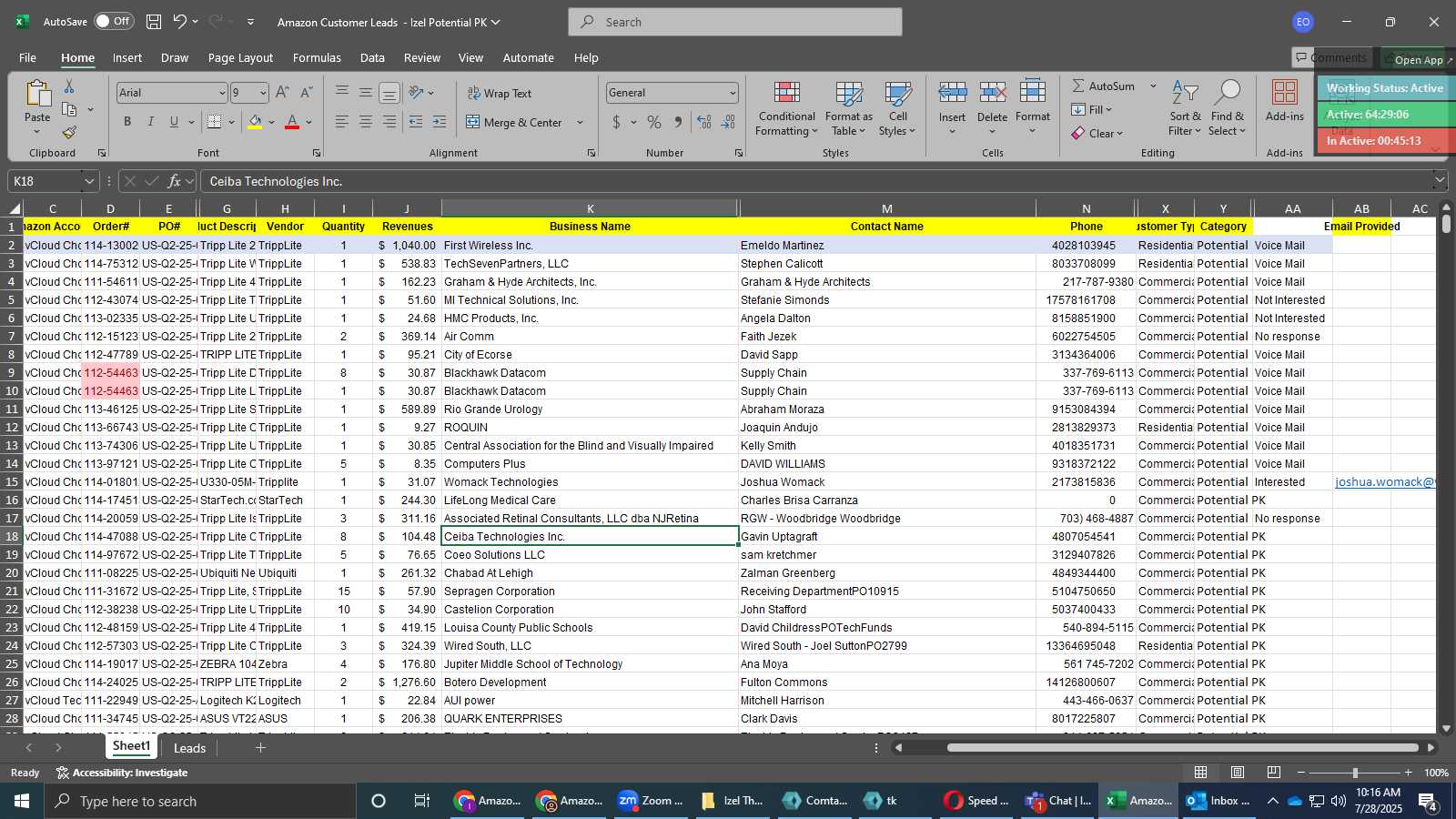Open the font size dropdown
This screenshot has width=1456, height=819.
[x=263, y=93]
